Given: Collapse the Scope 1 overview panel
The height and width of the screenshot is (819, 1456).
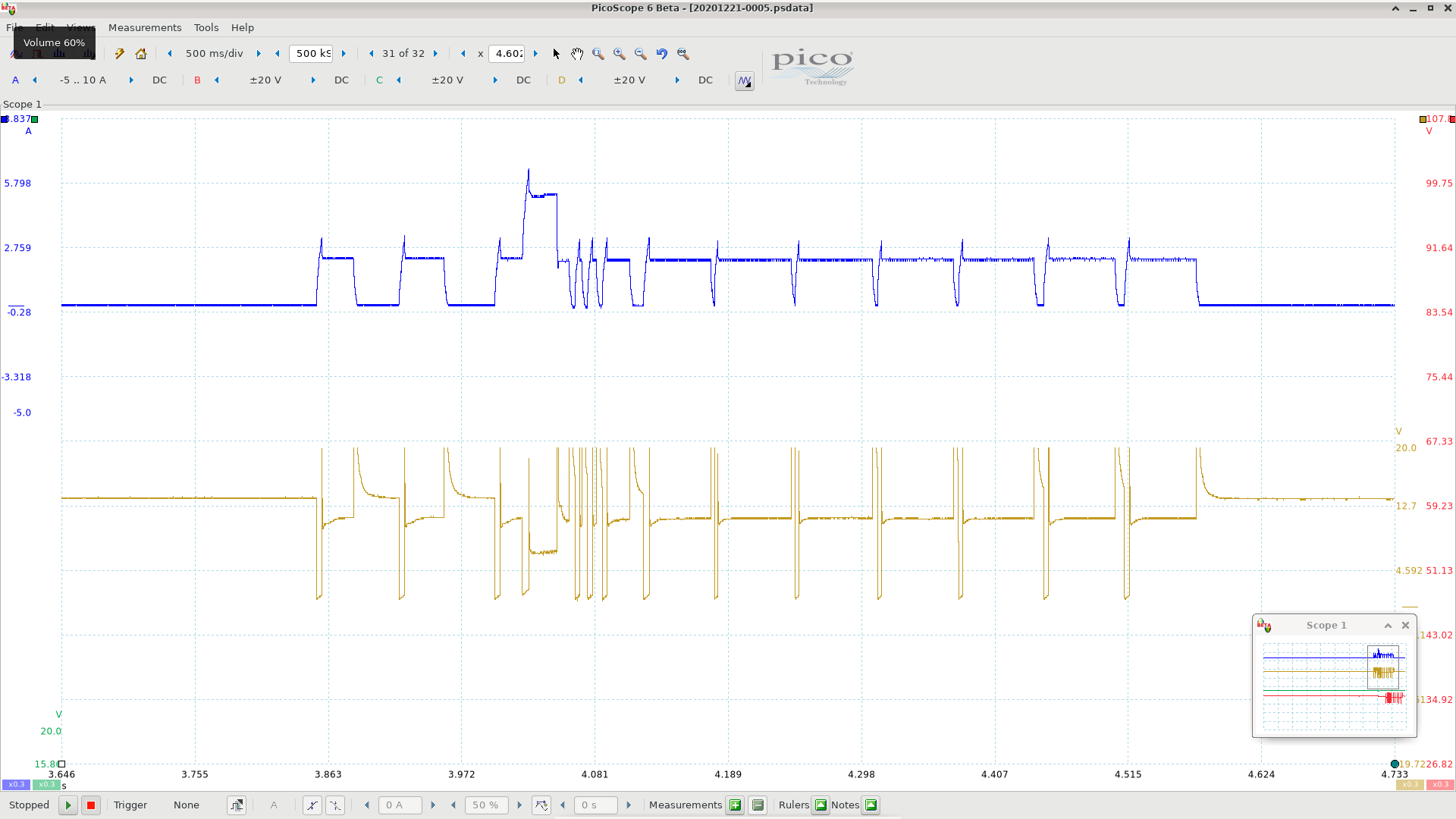Looking at the screenshot, I should [1388, 626].
